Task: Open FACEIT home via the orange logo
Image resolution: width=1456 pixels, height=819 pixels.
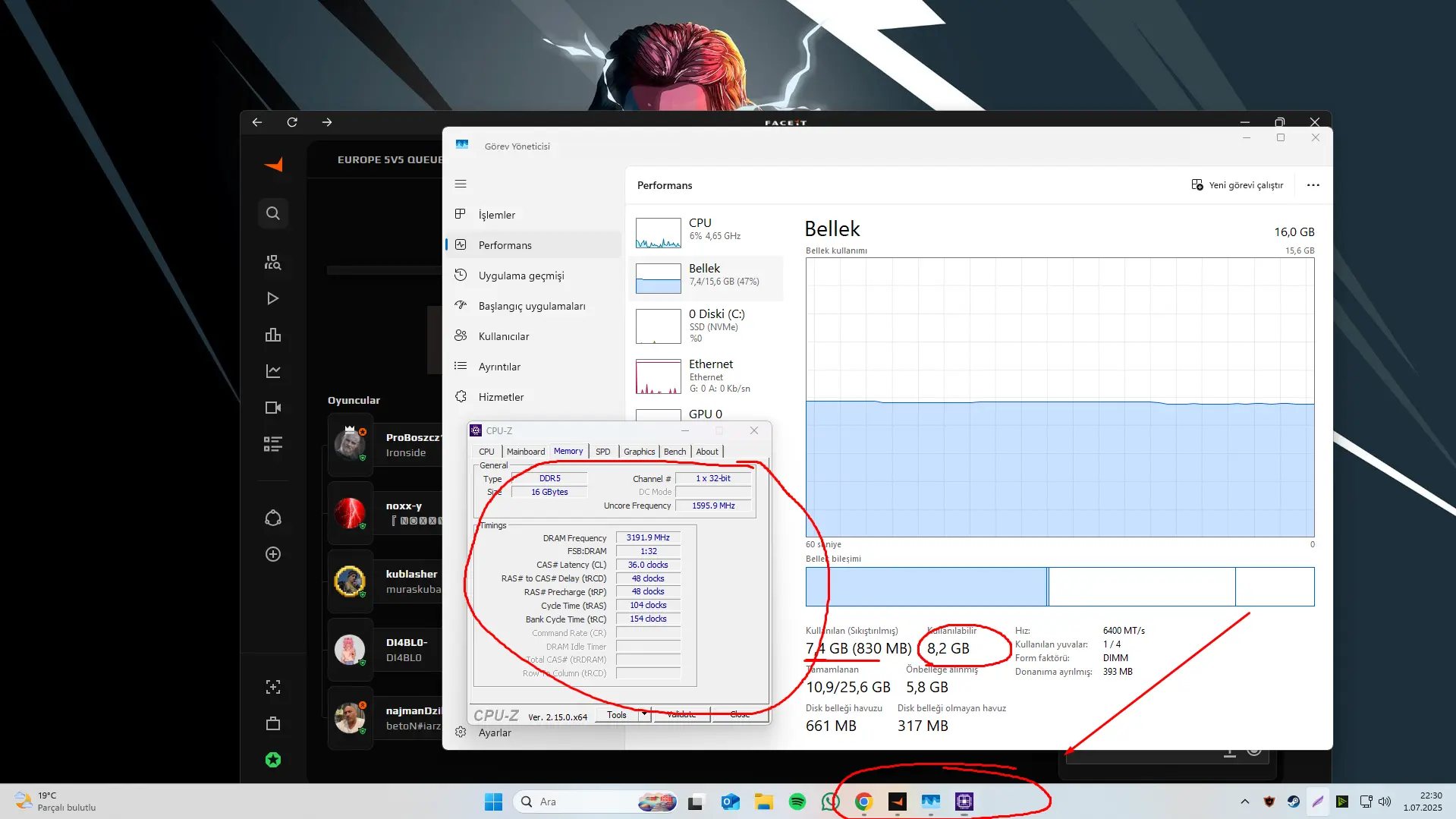Action: (273, 164)
